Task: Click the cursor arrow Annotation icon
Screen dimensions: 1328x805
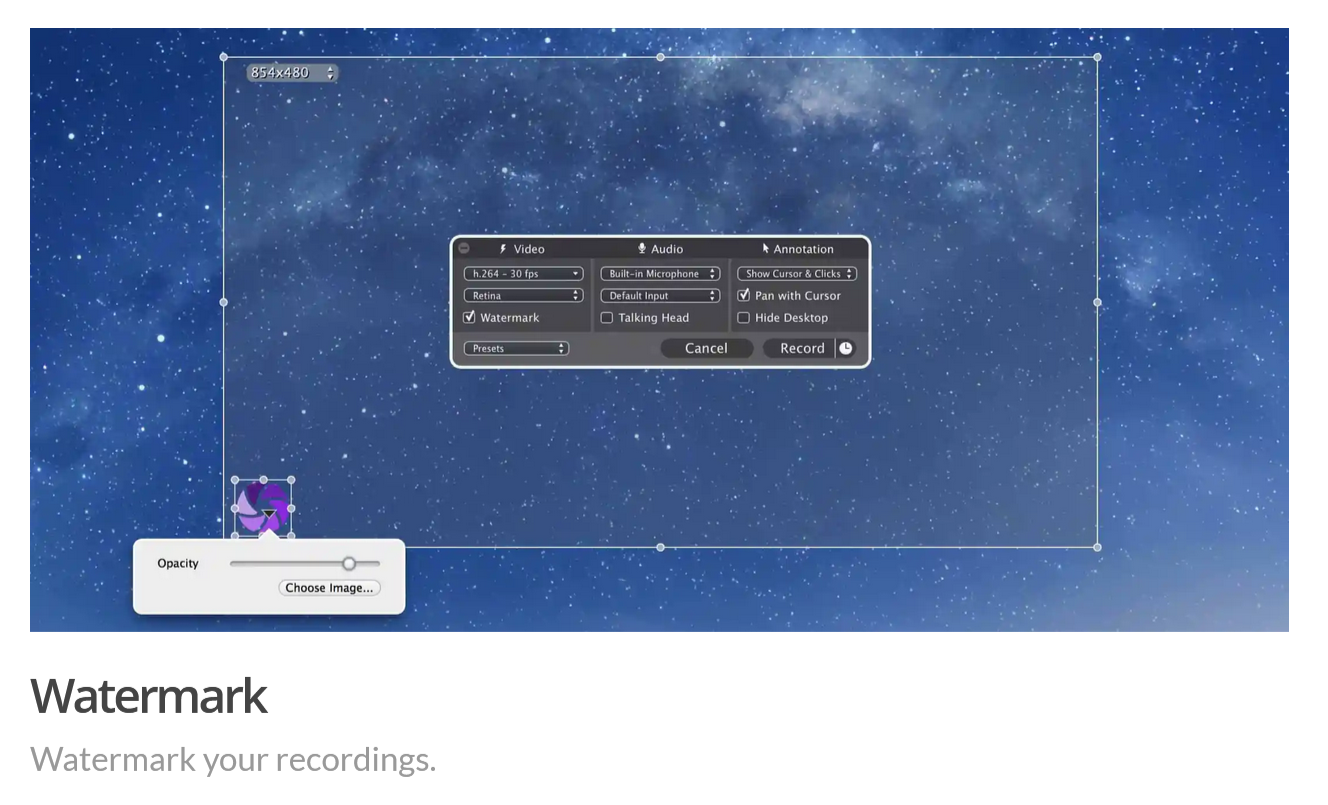Action: (766, 249)
